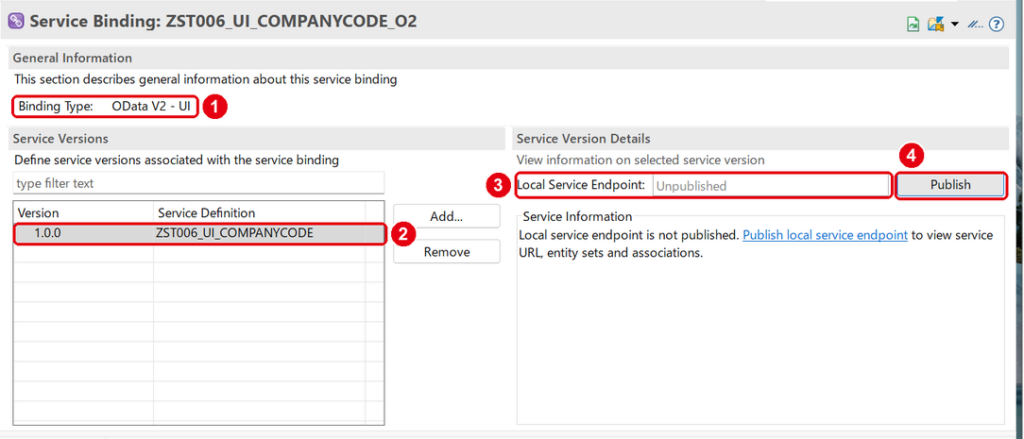Select the ZST006_UI_COMPANYCODE service definition cell
The width and height of the screenshot is (1024, 439).
point(259,233)
